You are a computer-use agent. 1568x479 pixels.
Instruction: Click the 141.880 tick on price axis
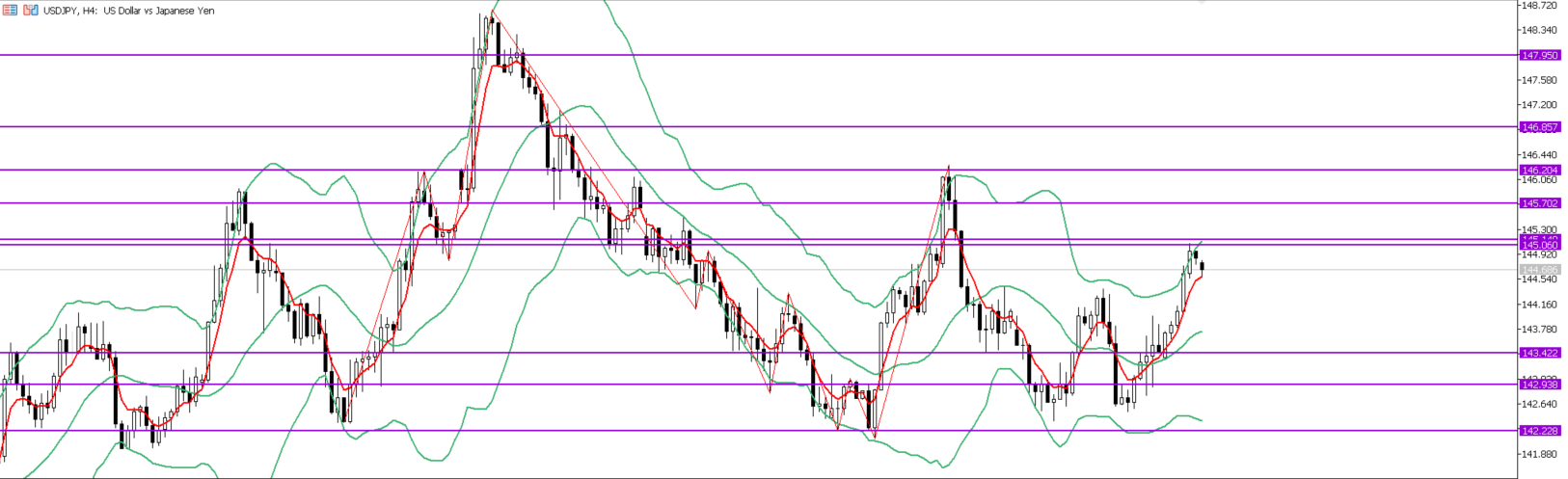pyautogui.click(x=1540, y=454)
